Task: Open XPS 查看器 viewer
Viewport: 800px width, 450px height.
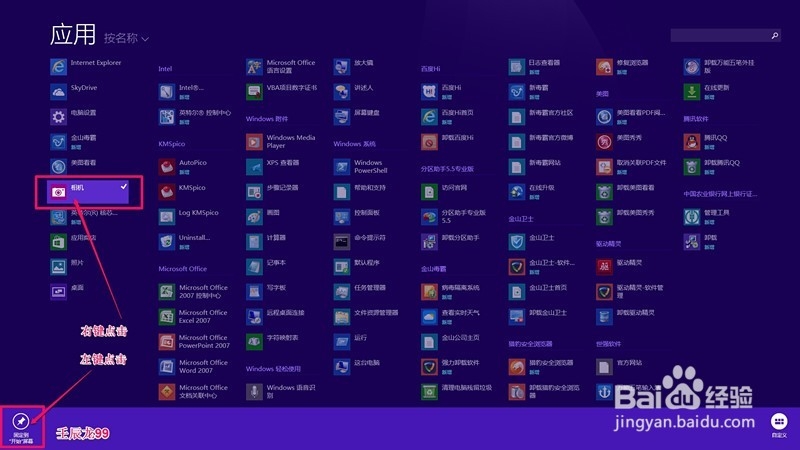Action: coord(273,166)
